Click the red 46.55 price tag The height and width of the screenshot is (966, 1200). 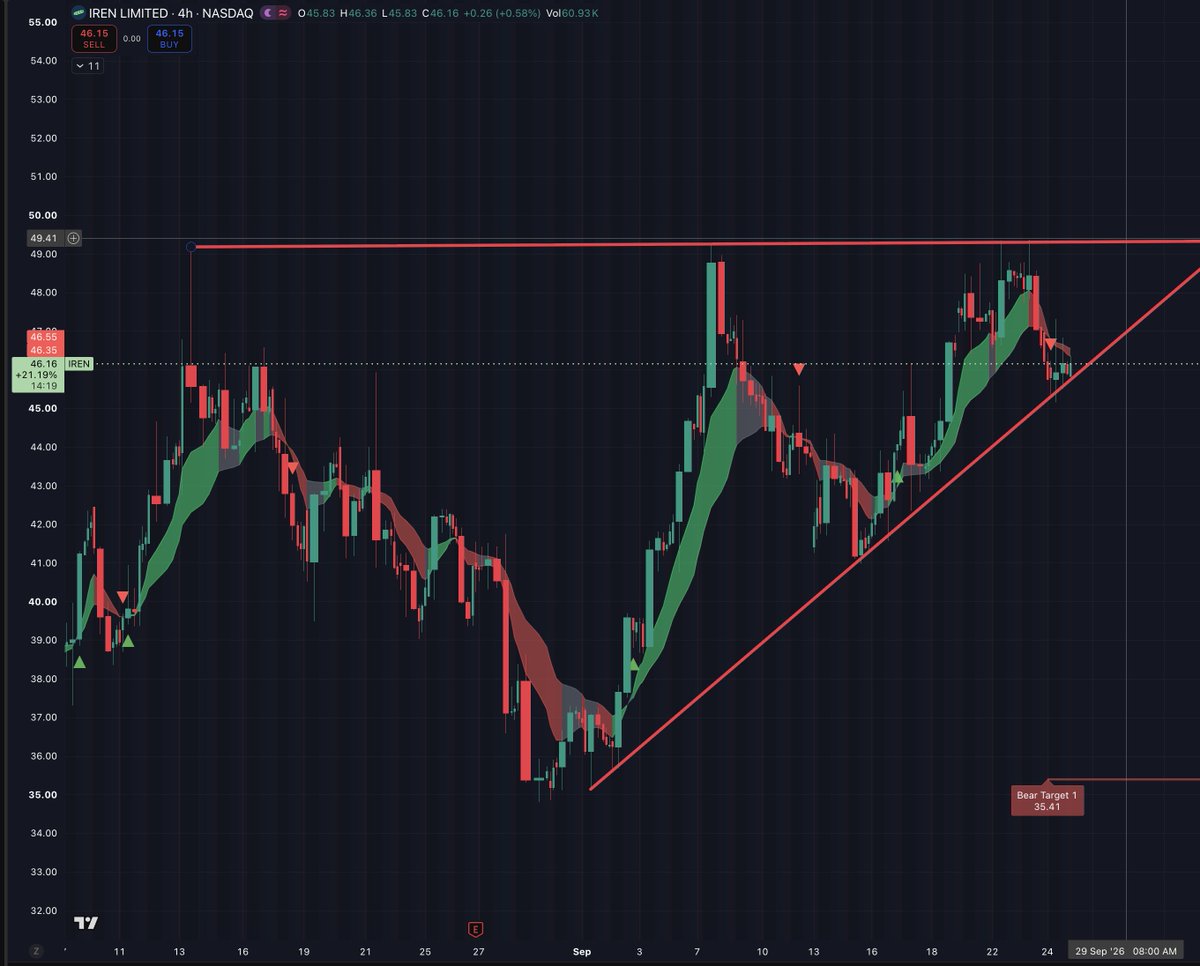[x=43, y=338]
